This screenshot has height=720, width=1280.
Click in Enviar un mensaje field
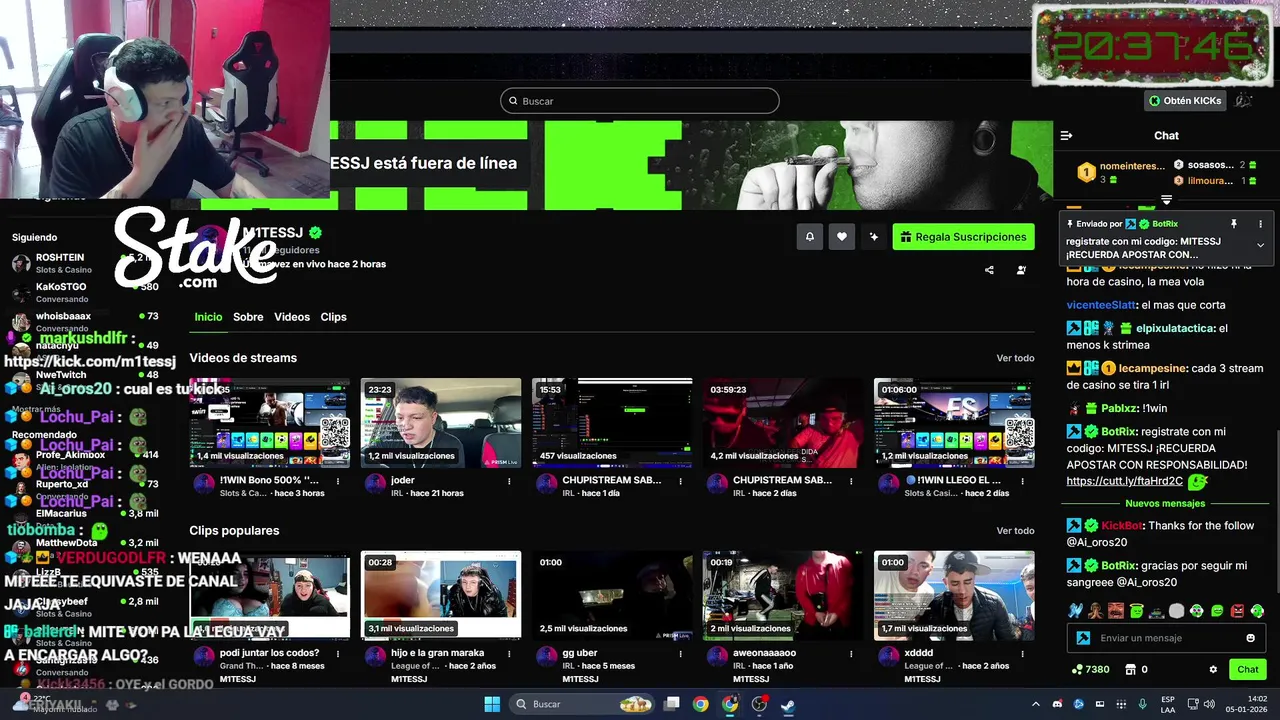1166,638
